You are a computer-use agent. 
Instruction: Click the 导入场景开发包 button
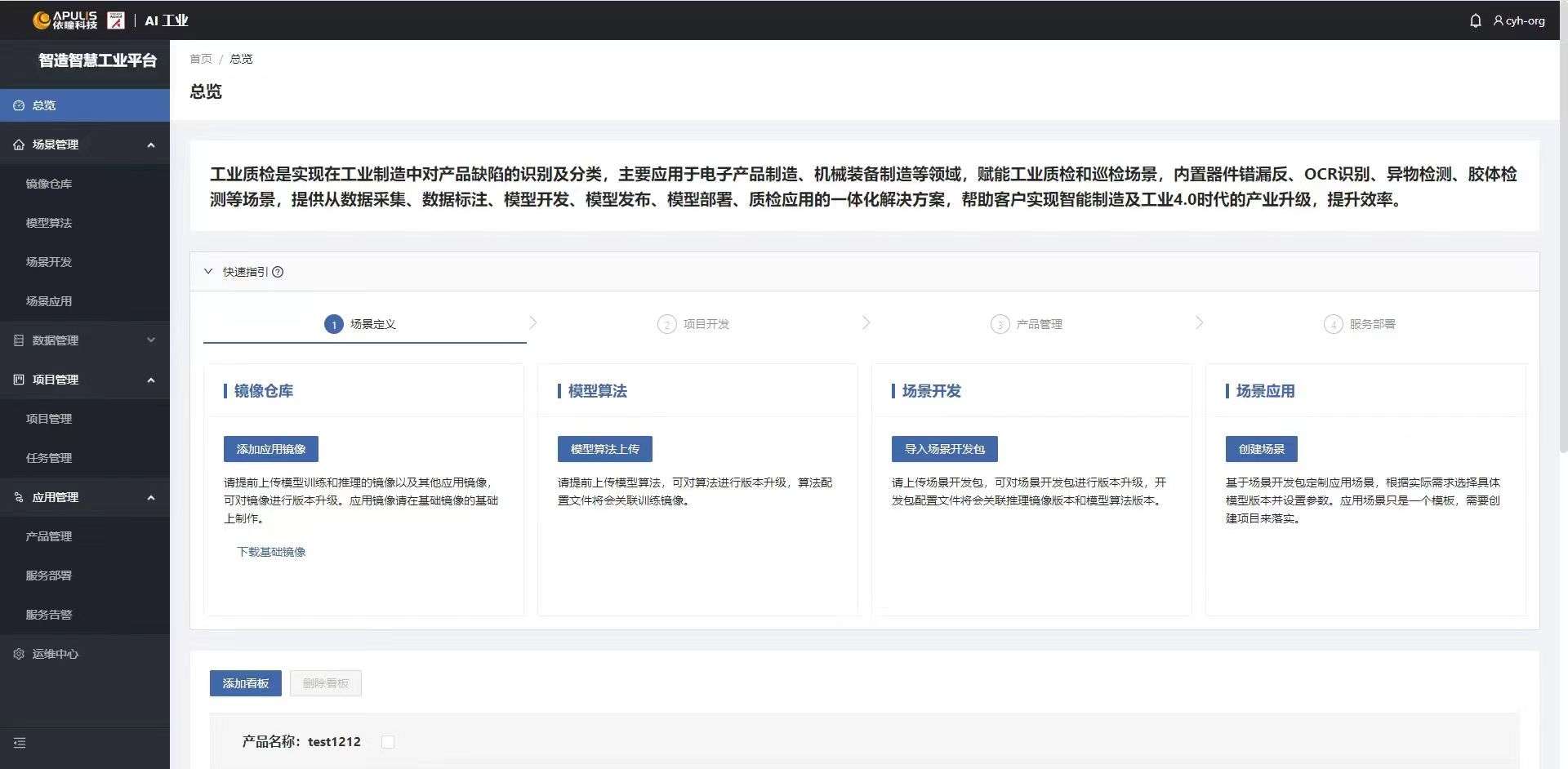tap(945, 449)
